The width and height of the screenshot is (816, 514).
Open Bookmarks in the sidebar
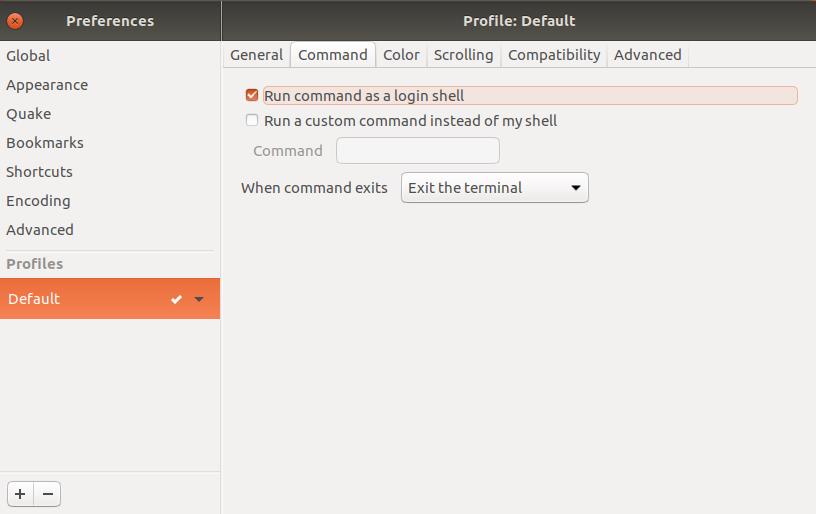tap(110, 143)
